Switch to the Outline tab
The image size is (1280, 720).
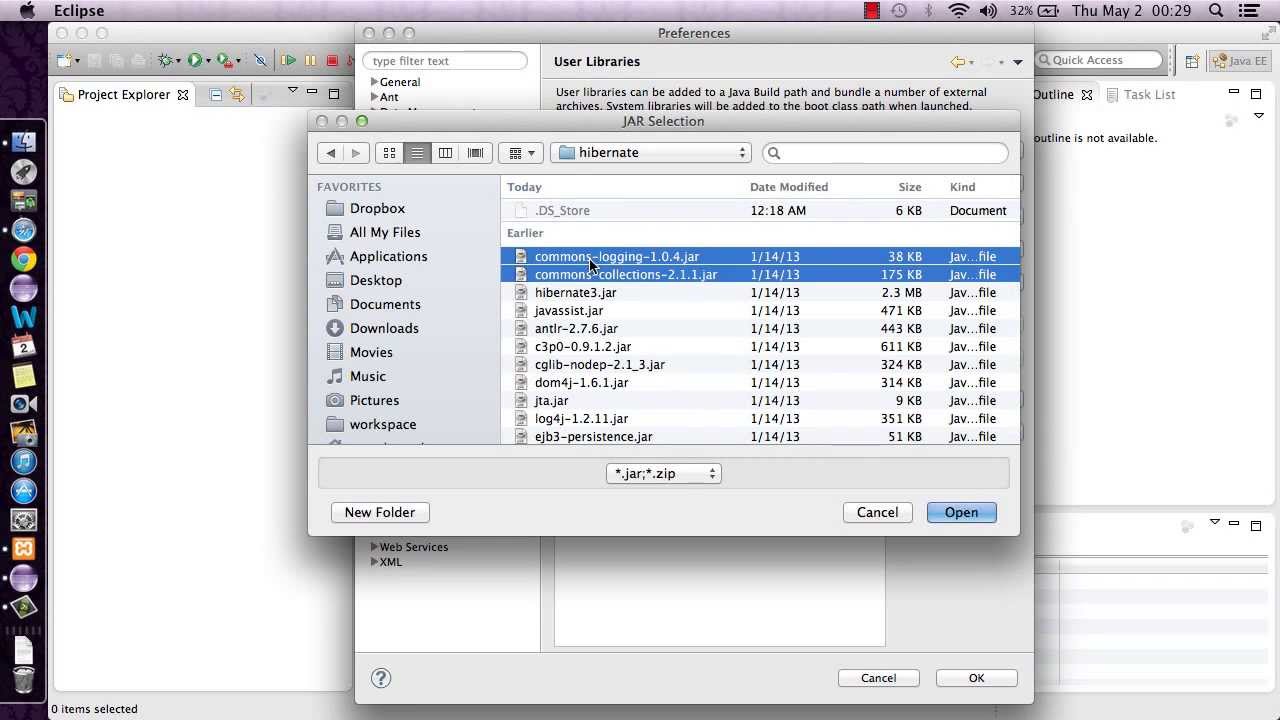point(1053,95)
